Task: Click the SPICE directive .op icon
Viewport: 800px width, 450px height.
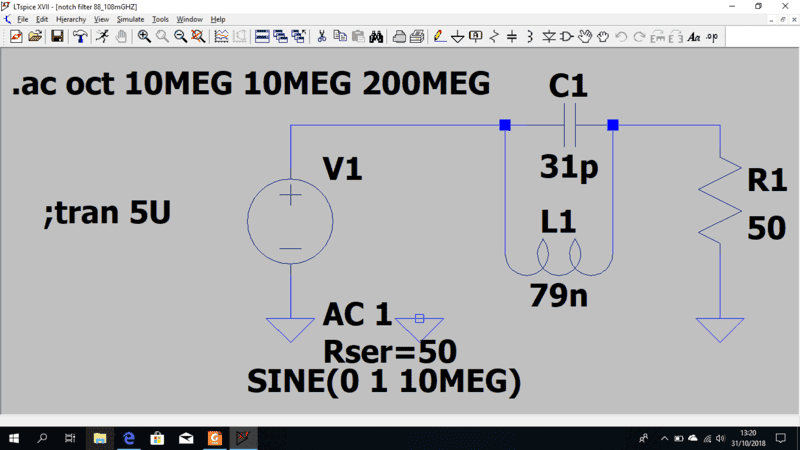Action: tap(711, 37)
